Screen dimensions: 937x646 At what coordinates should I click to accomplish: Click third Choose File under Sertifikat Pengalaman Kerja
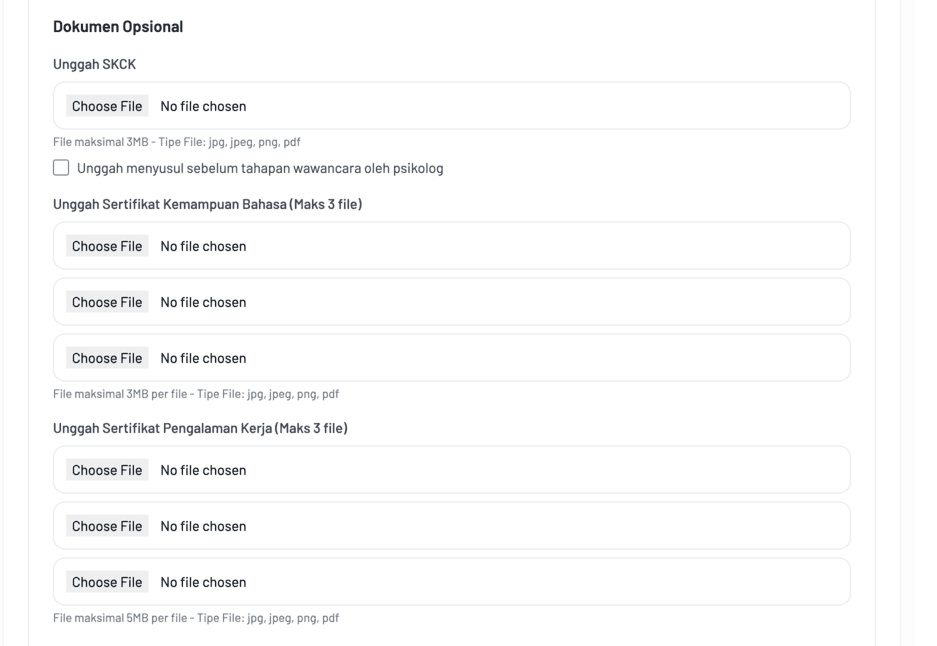[107, 582]
